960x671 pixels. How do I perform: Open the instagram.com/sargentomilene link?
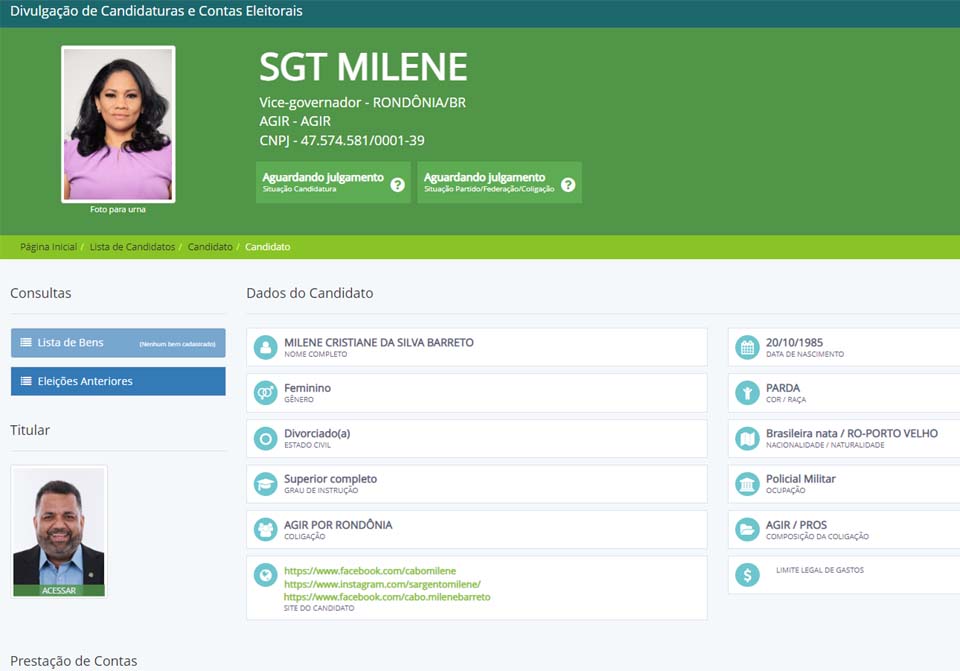coord(382,584)
